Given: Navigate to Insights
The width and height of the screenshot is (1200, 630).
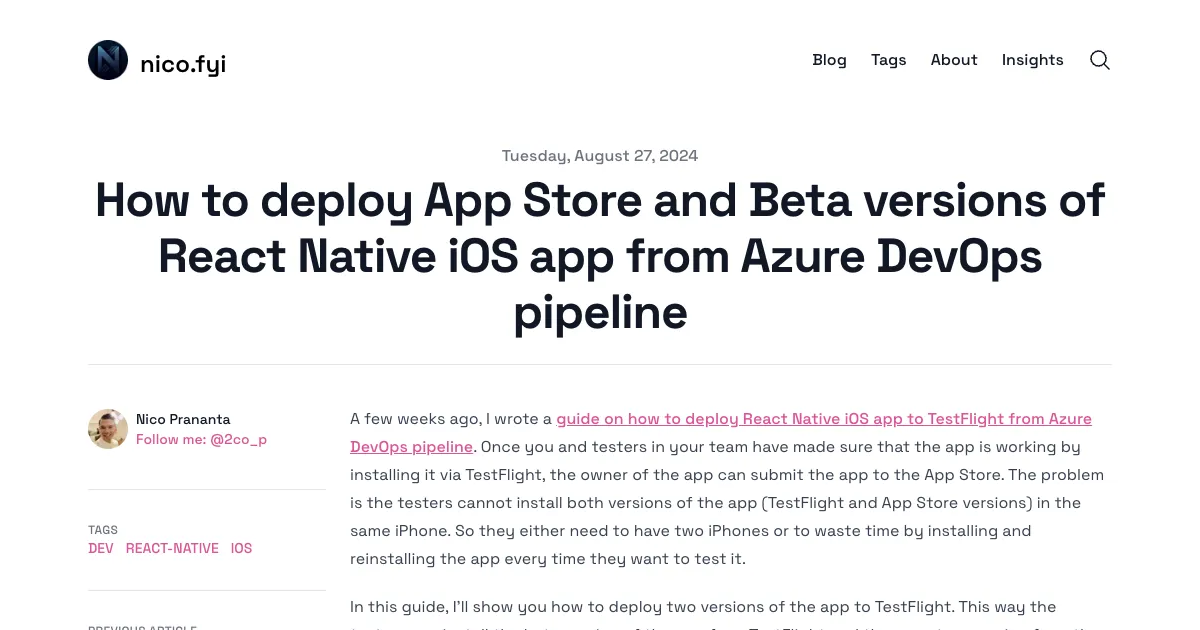Looking at the screenshot, I should pyautogui.click(x=1032, y=60).
